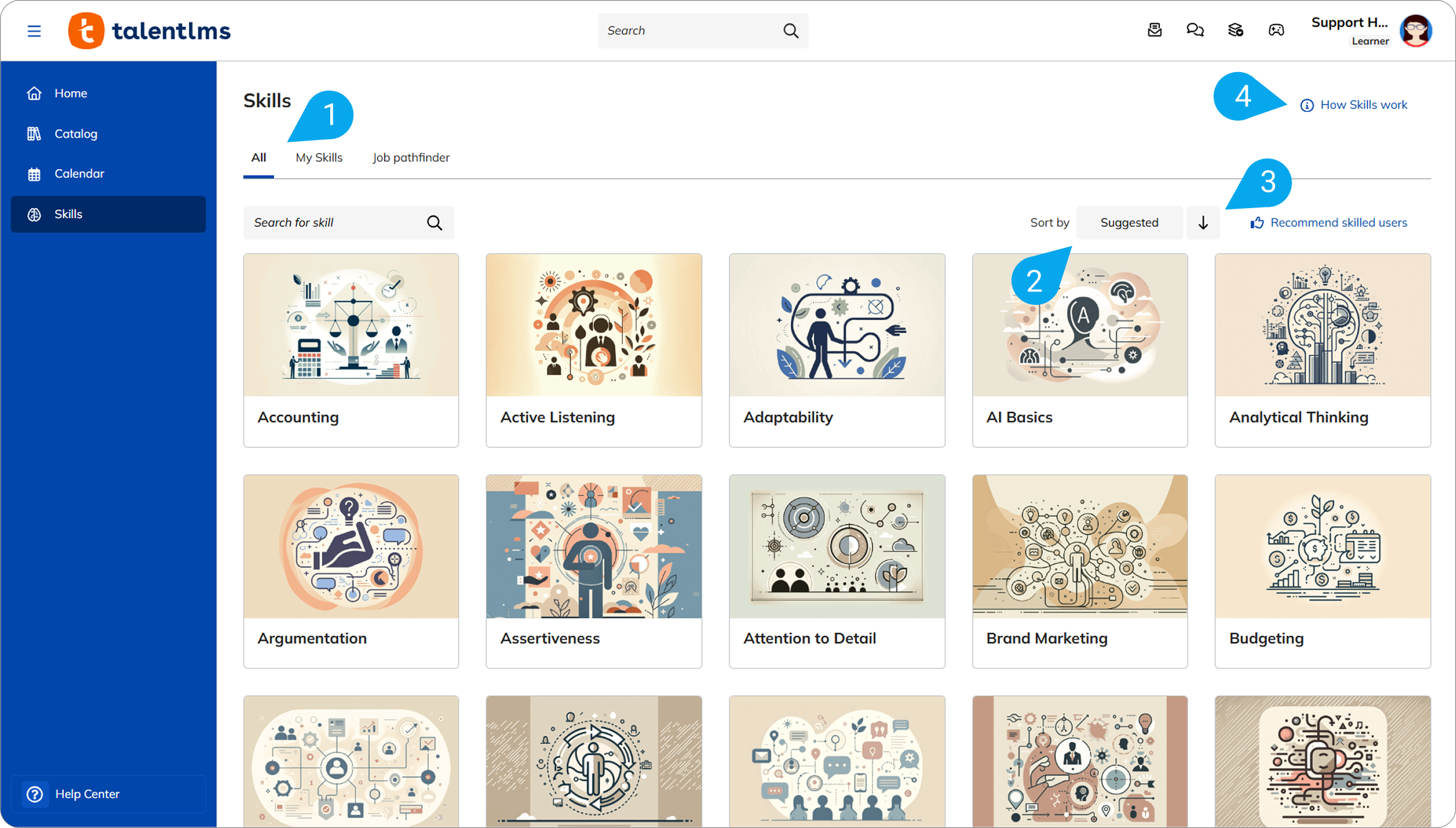Open the gamification controller icon
Viewport: 1456px width, 828px height.
click(1276, 30)
